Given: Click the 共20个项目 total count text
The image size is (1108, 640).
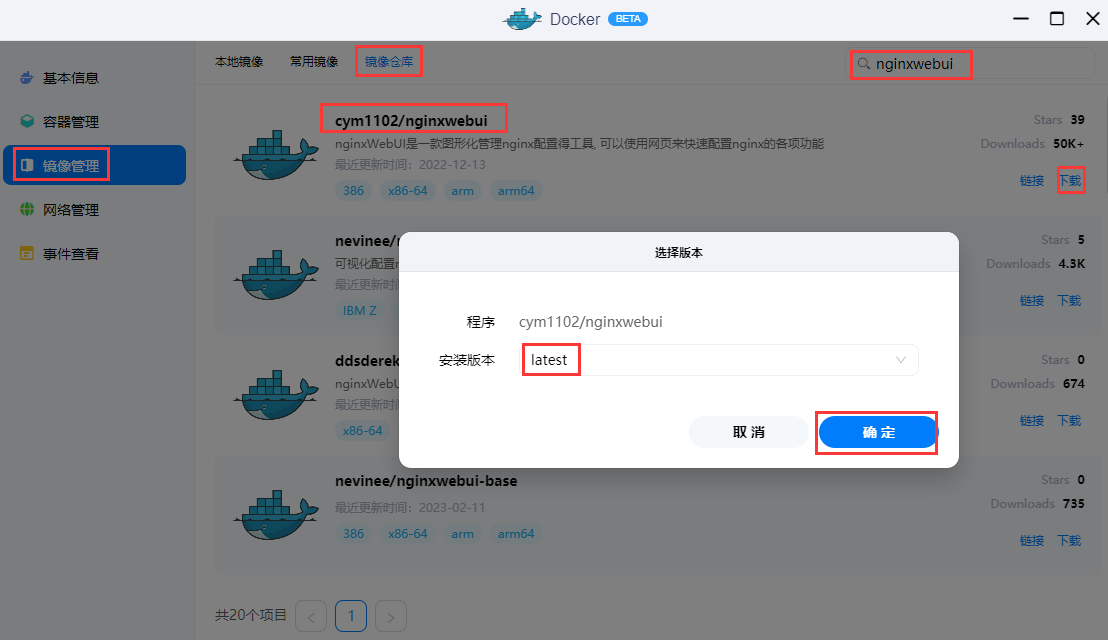Looking at the screenshot, I should [x=251, y=615].
